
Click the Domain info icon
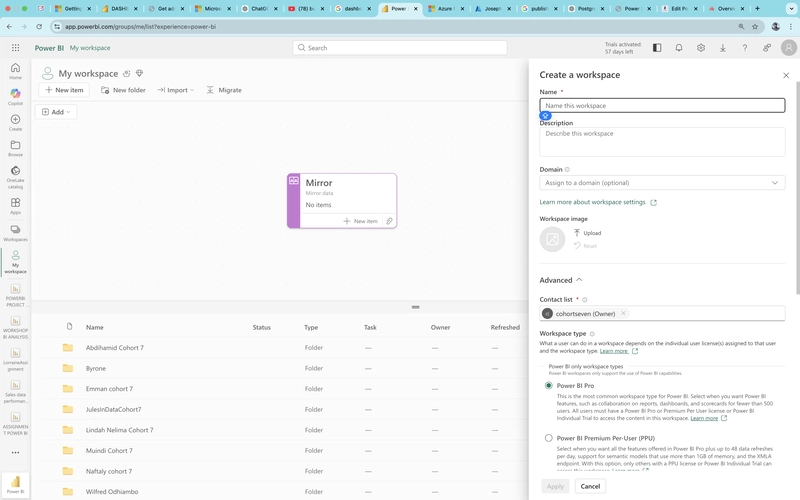567,169
